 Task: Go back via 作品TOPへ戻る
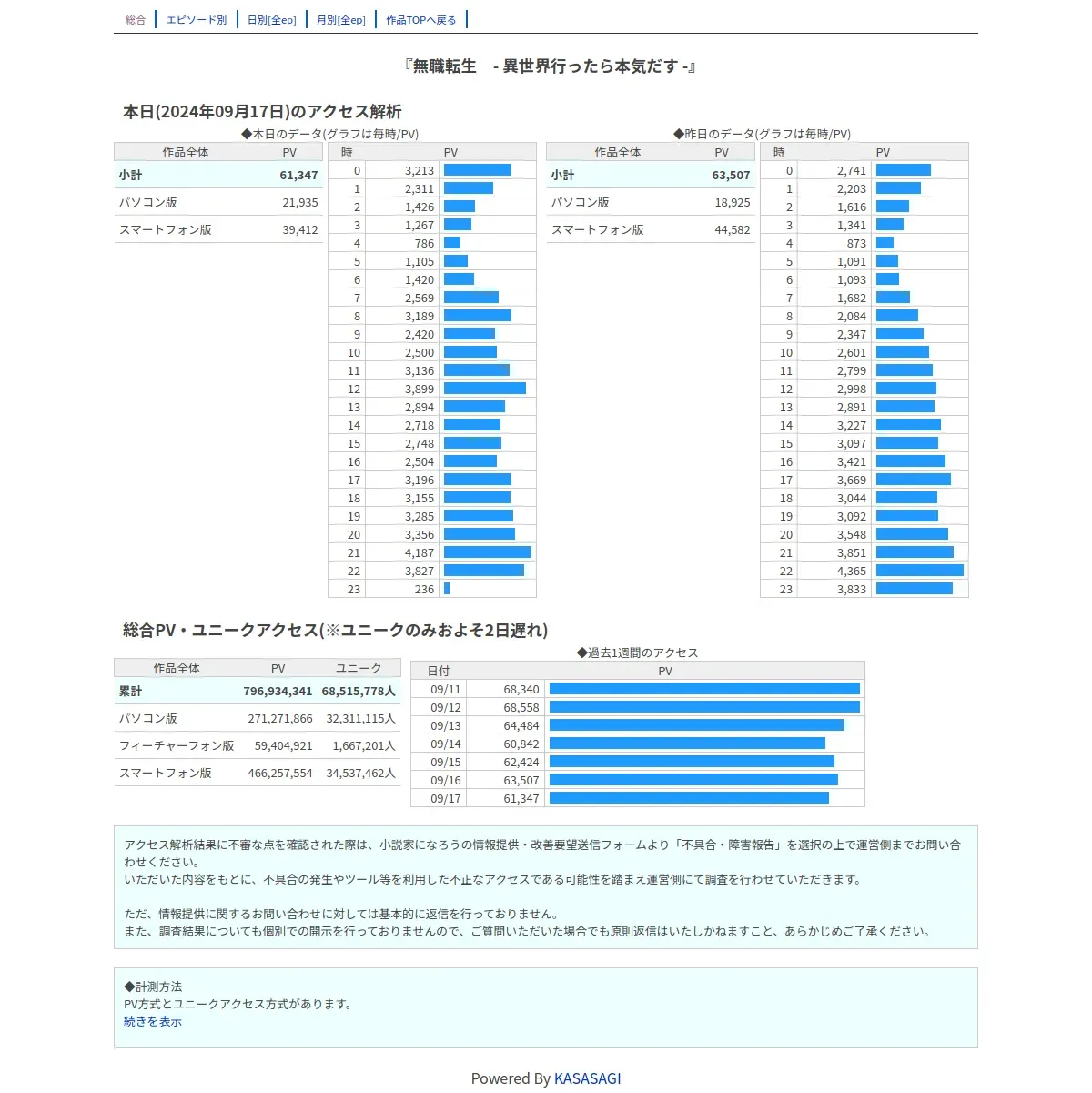(421, 20)
